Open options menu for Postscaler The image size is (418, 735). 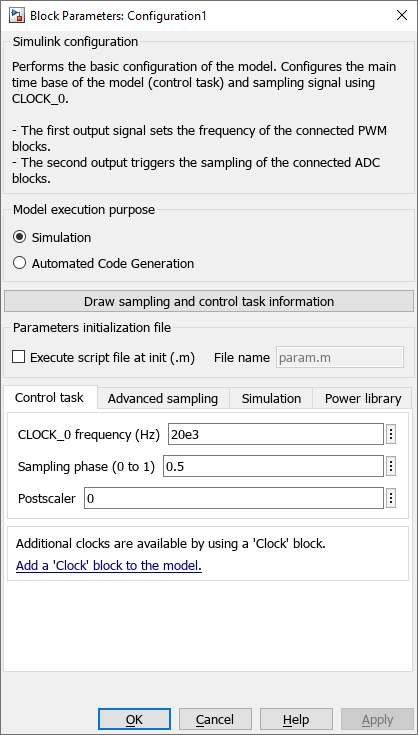tap(391, 498)
